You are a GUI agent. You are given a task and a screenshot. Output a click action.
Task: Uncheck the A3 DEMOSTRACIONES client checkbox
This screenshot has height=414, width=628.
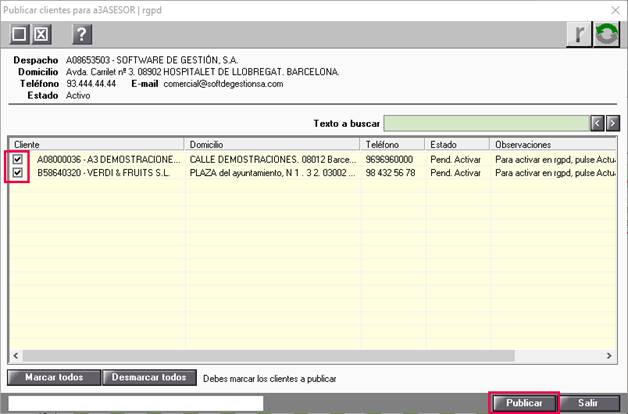tap(17, 159)
